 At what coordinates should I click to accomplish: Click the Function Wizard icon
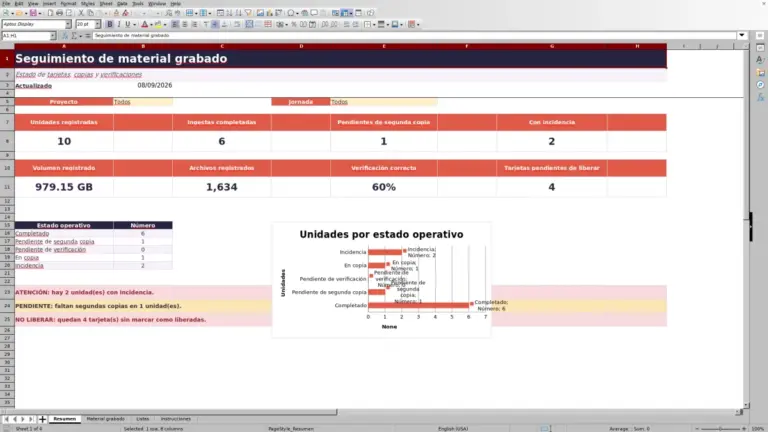pos(65,36)
